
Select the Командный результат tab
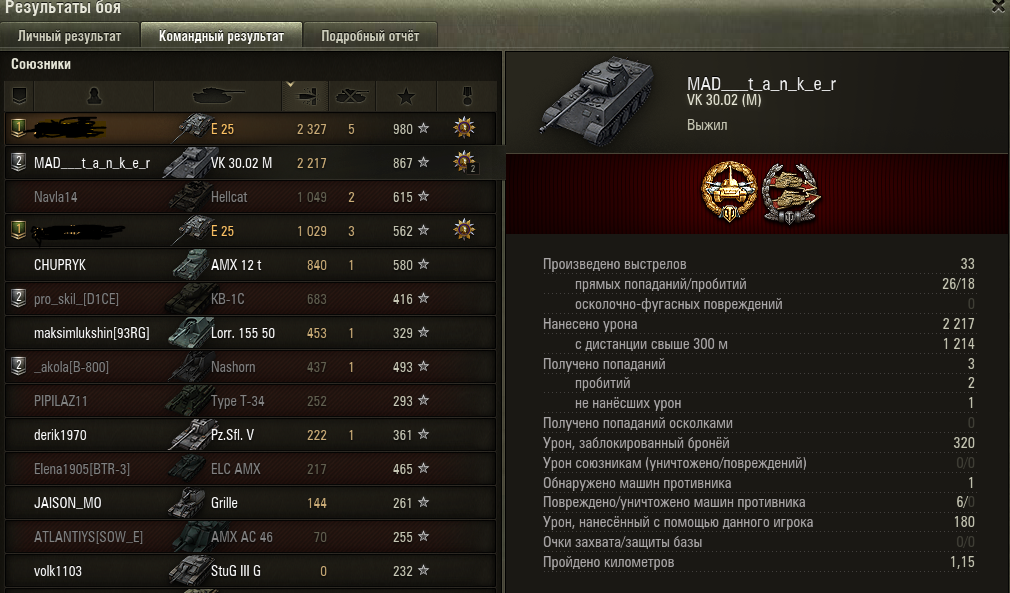222,36
